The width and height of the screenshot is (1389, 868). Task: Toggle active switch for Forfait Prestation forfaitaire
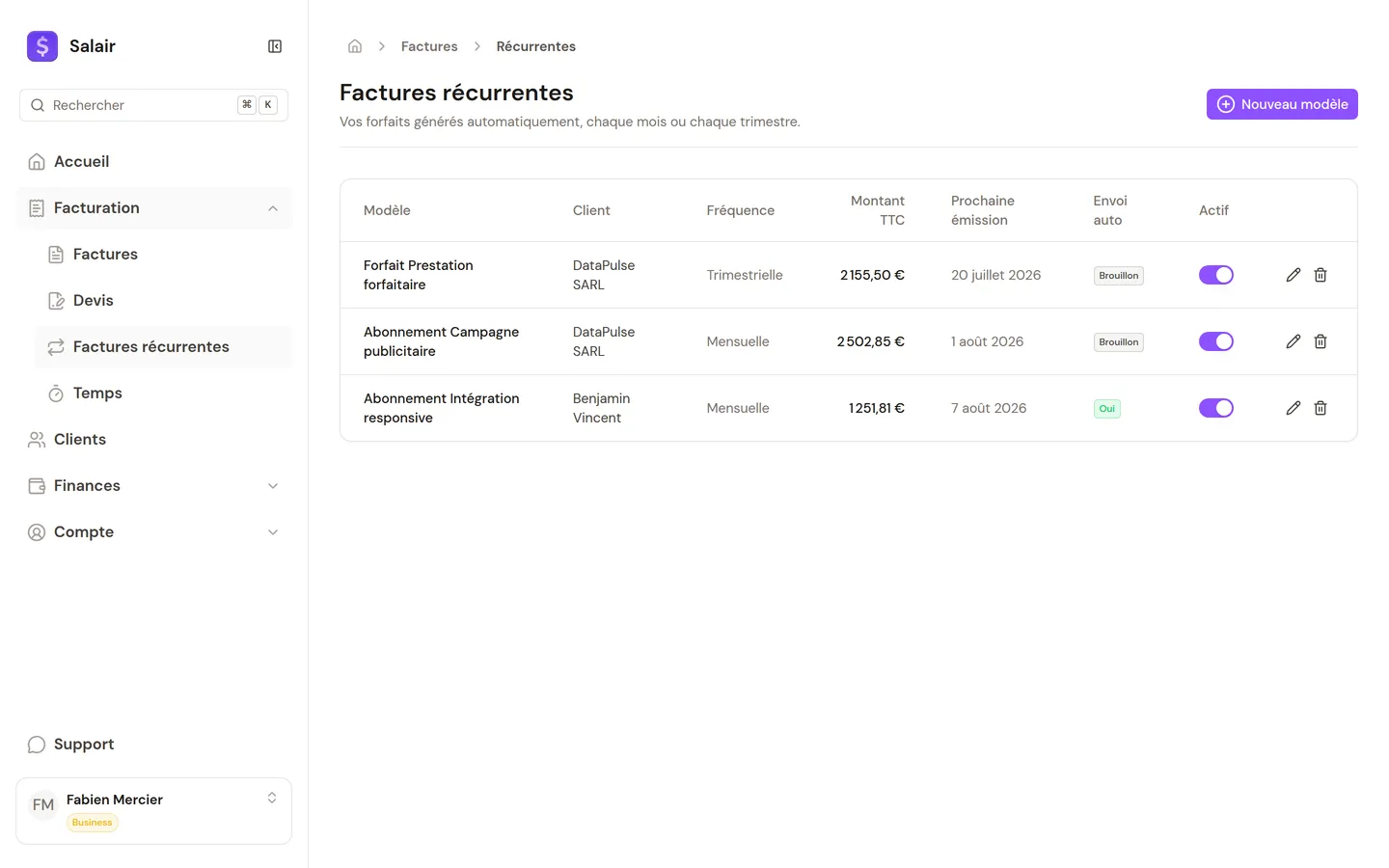pos(1216,275)
